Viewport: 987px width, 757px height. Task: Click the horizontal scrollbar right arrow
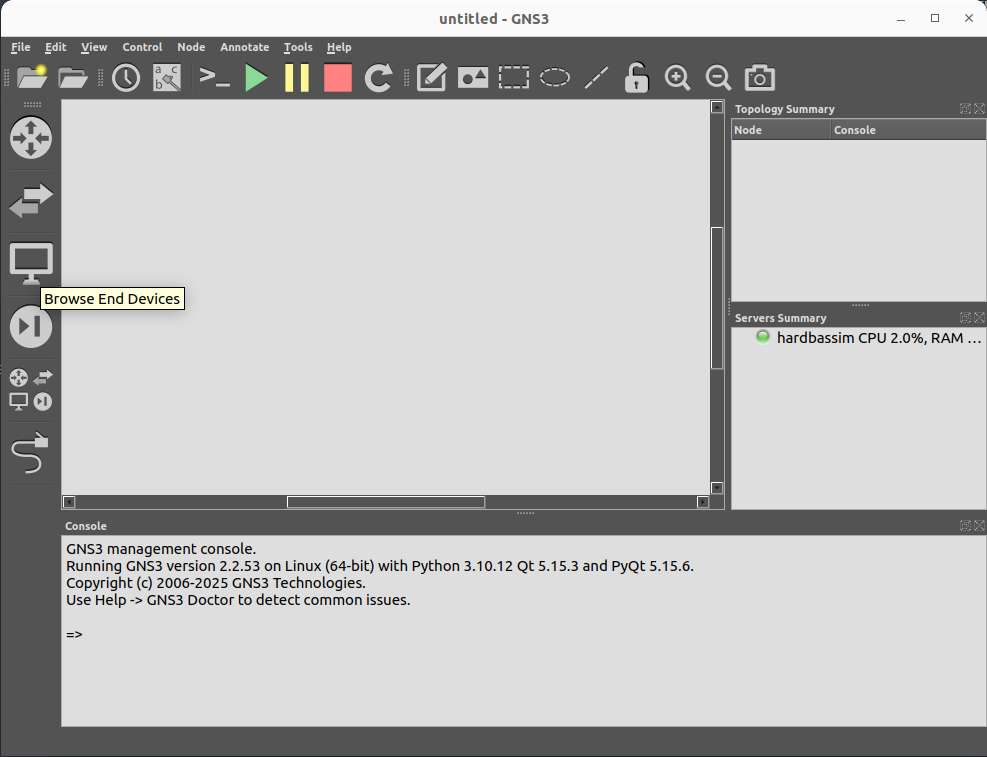[703, 502]
